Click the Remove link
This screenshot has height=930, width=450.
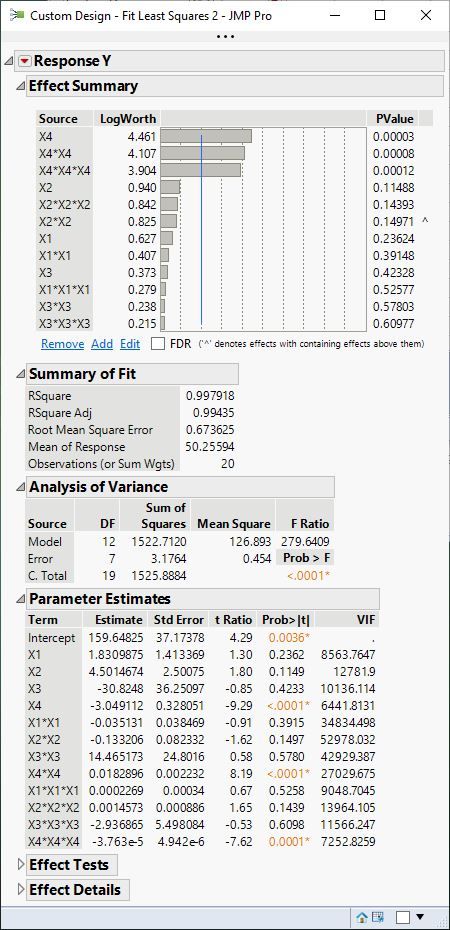pos(62,343)
